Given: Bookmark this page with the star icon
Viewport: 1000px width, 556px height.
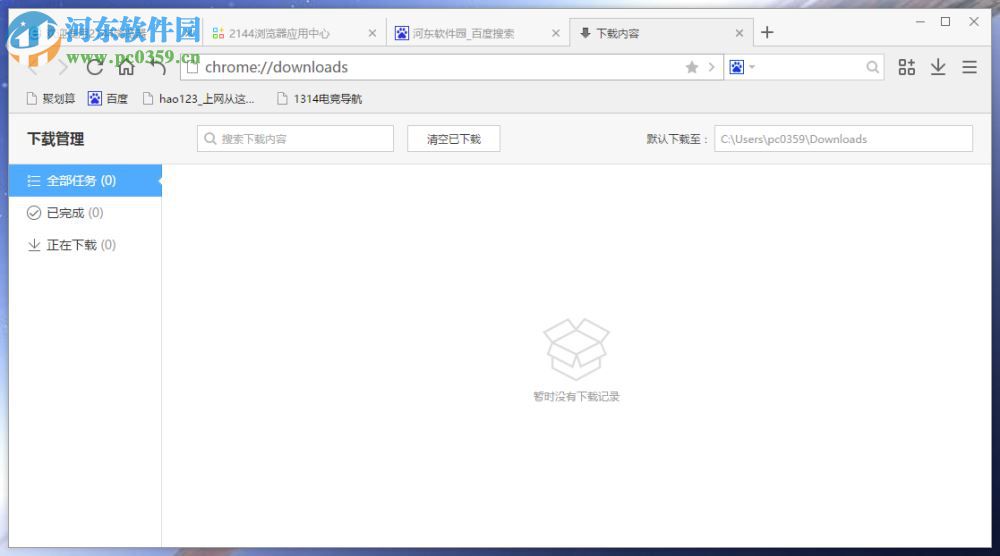Looking at the screenshot, I should click(x=692, y=67).
